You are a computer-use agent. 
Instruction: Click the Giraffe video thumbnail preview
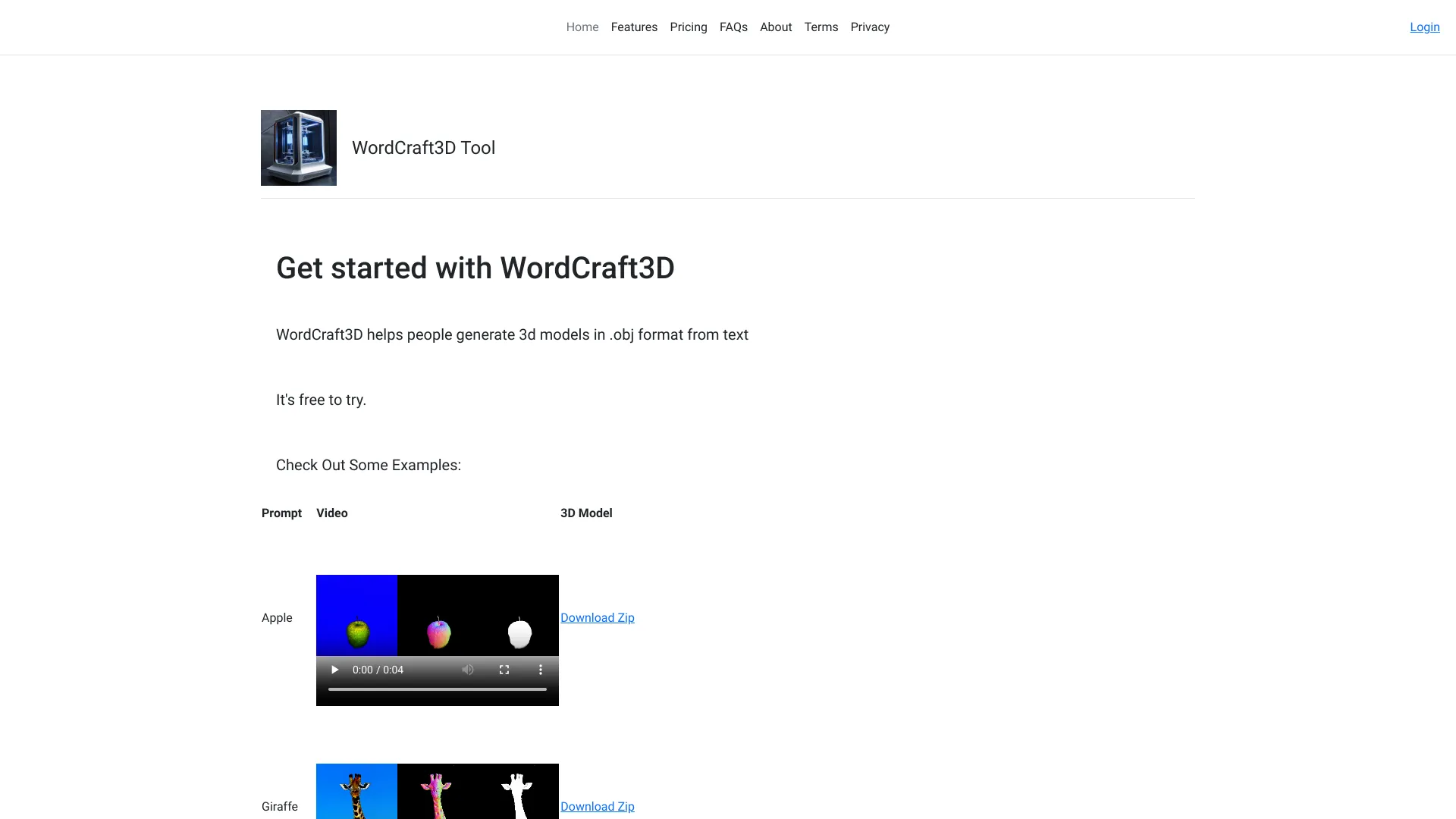coord(437,791)
